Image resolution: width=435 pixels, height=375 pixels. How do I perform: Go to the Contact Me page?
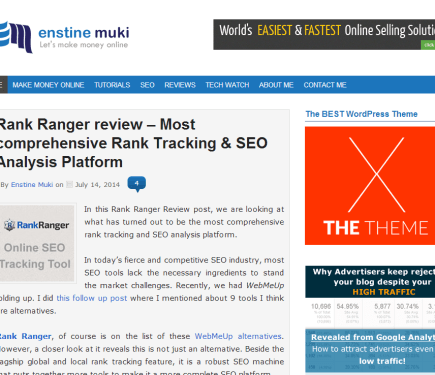[x=325, y=85]
